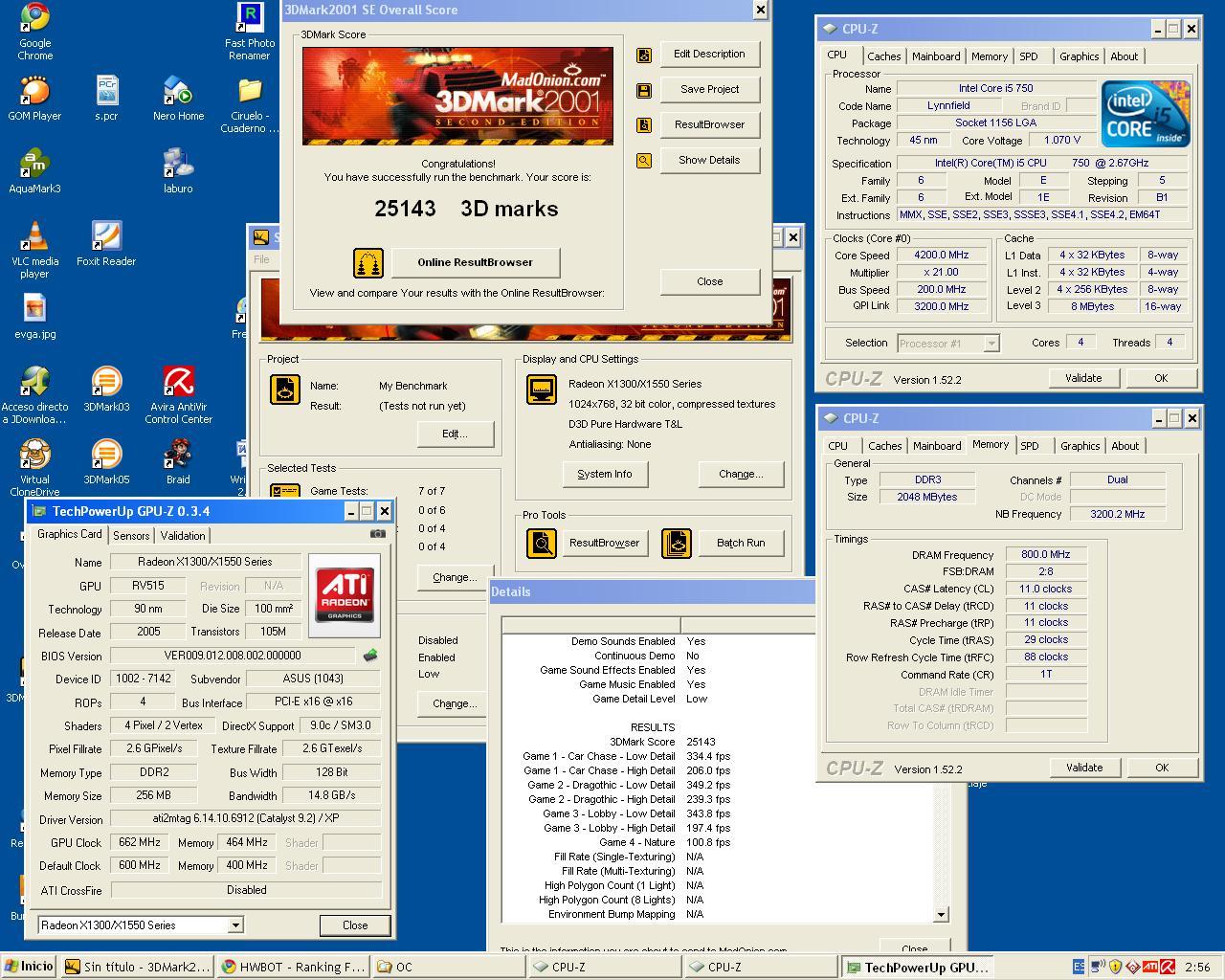Open the s.pcr file icon
This screenshot has height=980, width=1225.
(106, 99)
